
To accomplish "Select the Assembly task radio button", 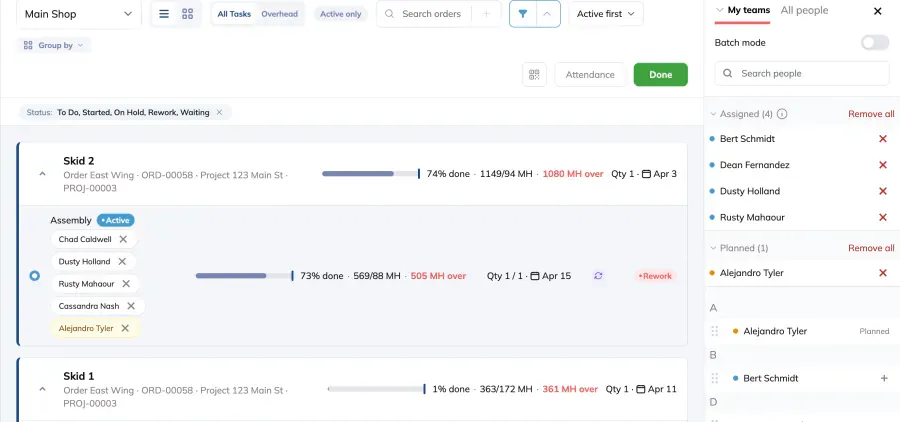I will click(34, 276).
